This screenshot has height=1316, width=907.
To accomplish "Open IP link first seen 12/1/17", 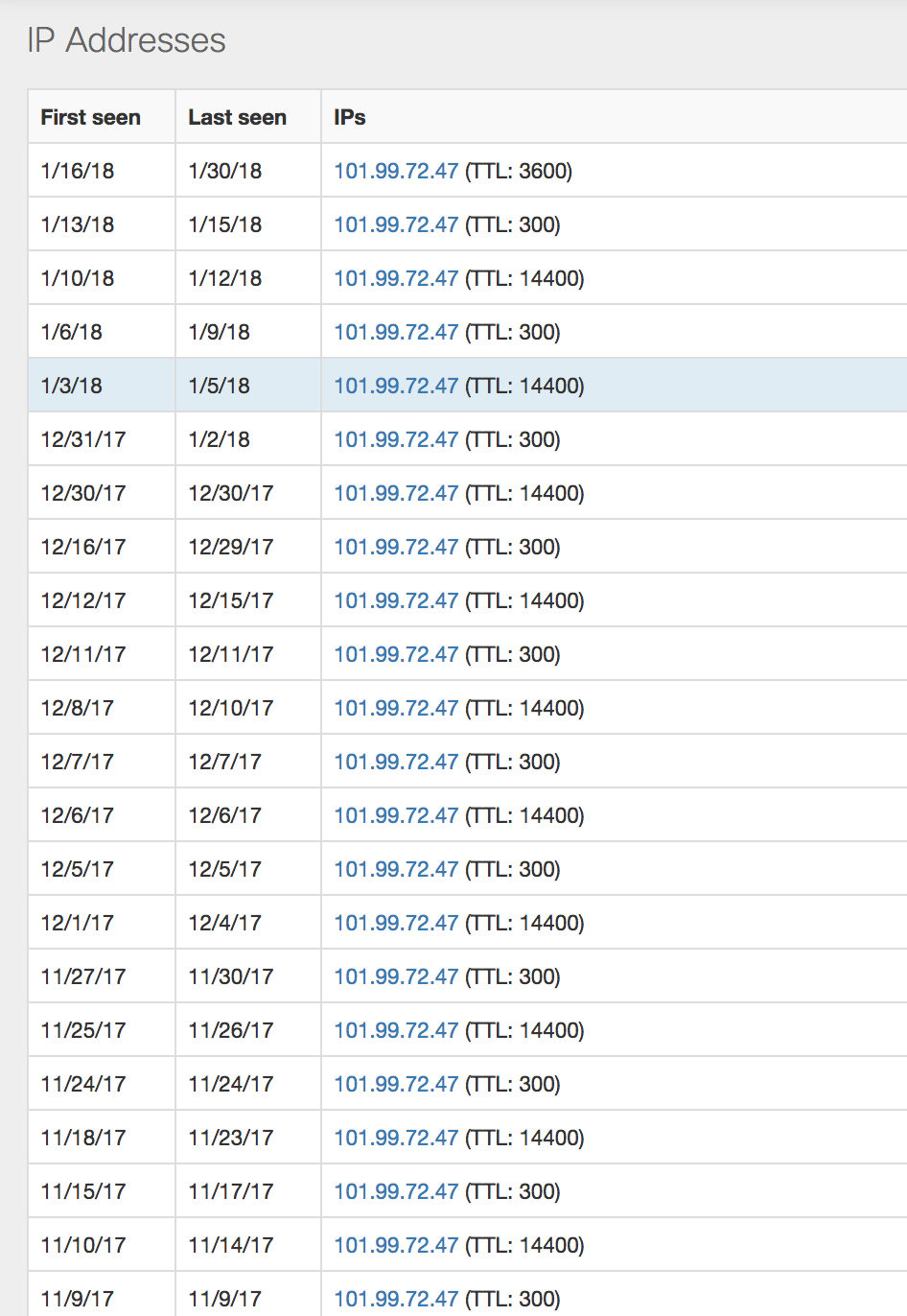I will click(396, 923).
